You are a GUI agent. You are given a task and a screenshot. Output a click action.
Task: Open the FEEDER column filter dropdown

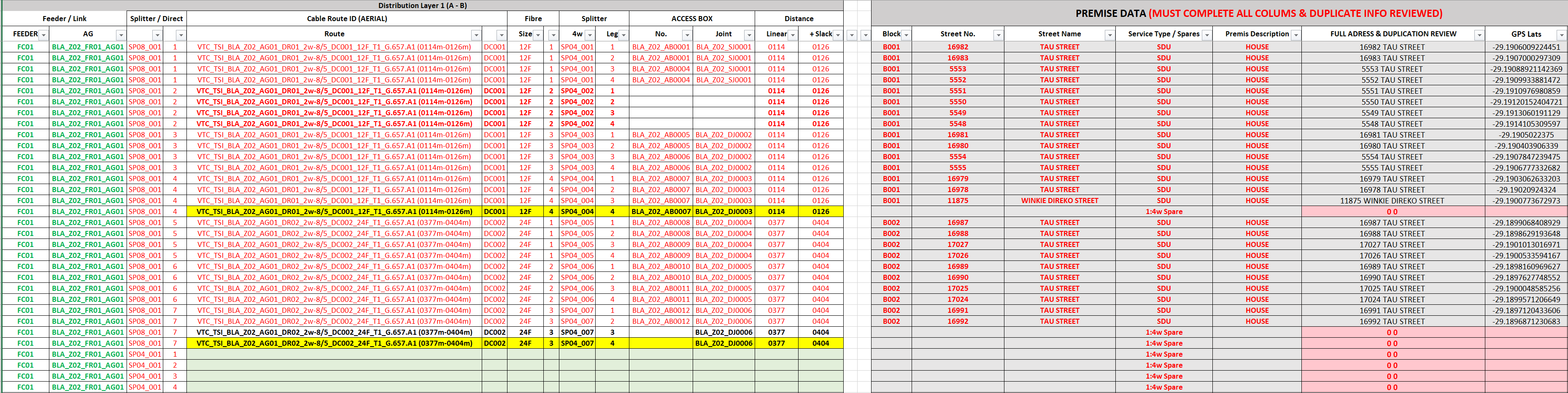click(43, 35)
